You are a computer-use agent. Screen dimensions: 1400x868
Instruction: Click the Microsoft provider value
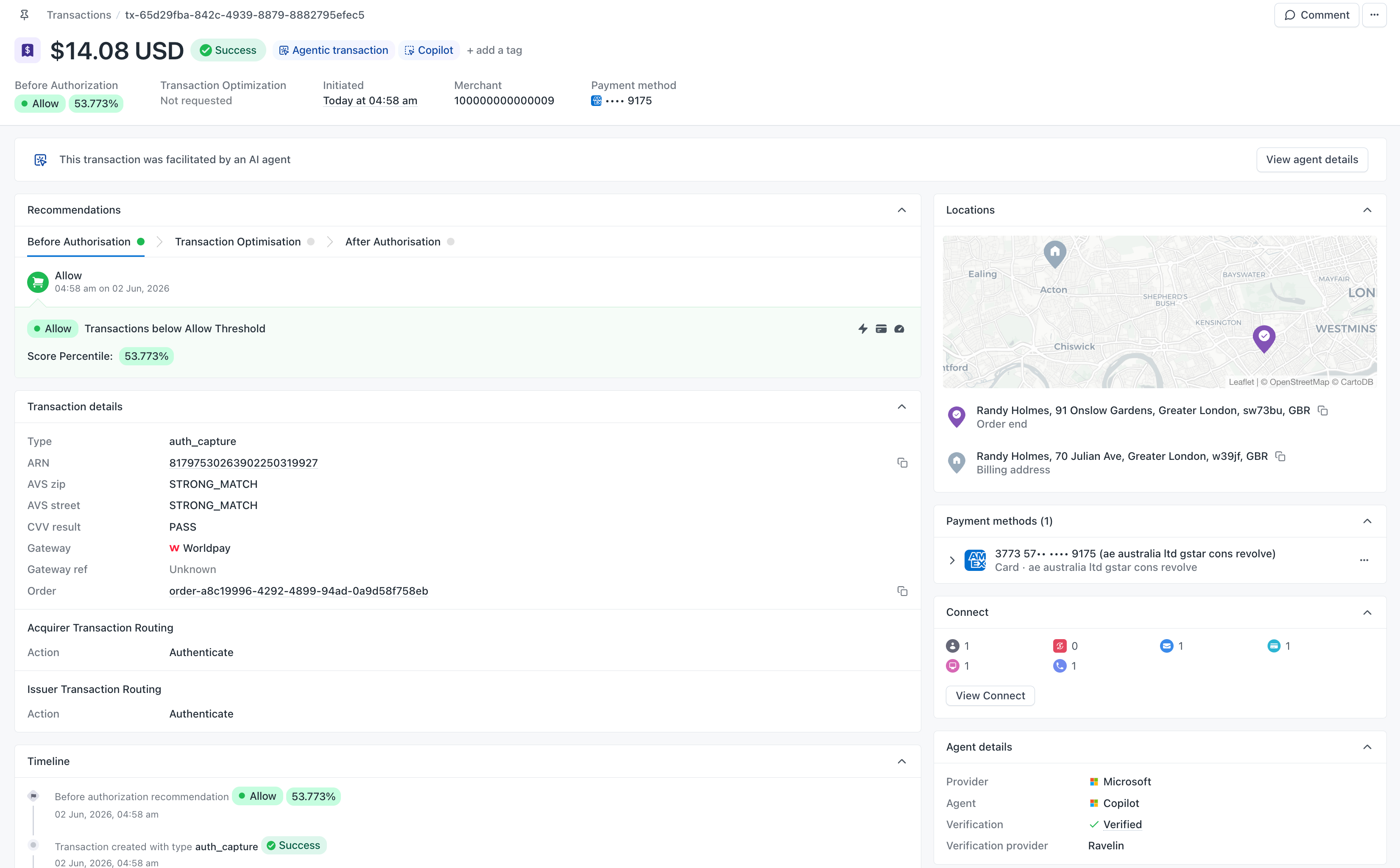1120,782
